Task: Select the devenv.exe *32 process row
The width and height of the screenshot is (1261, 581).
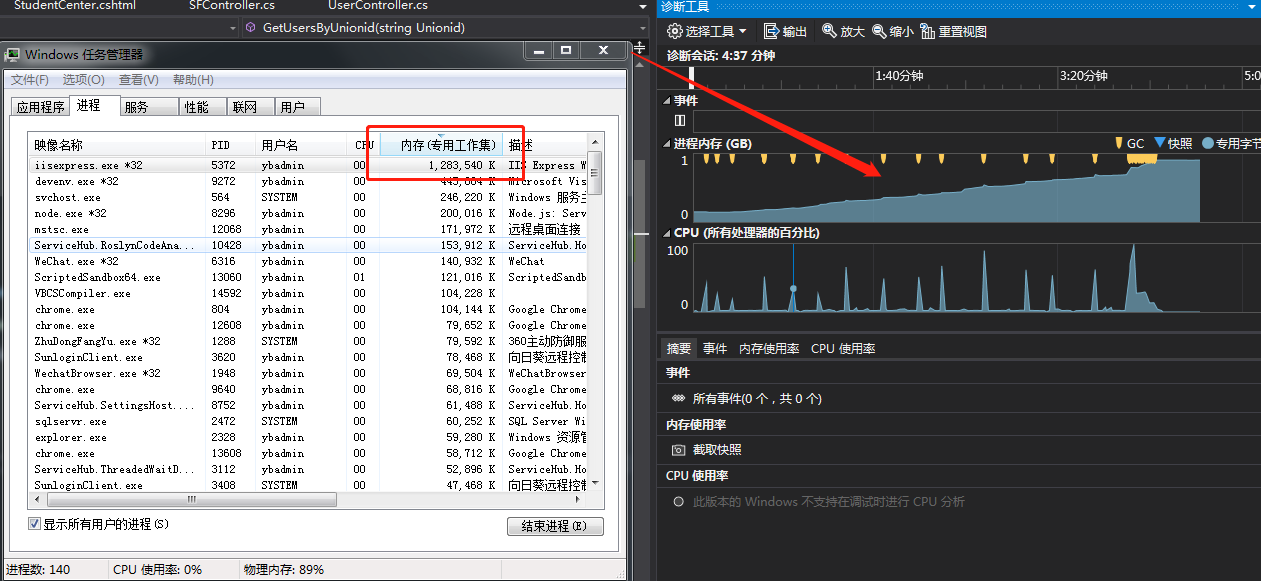Action: pos(308,181)
